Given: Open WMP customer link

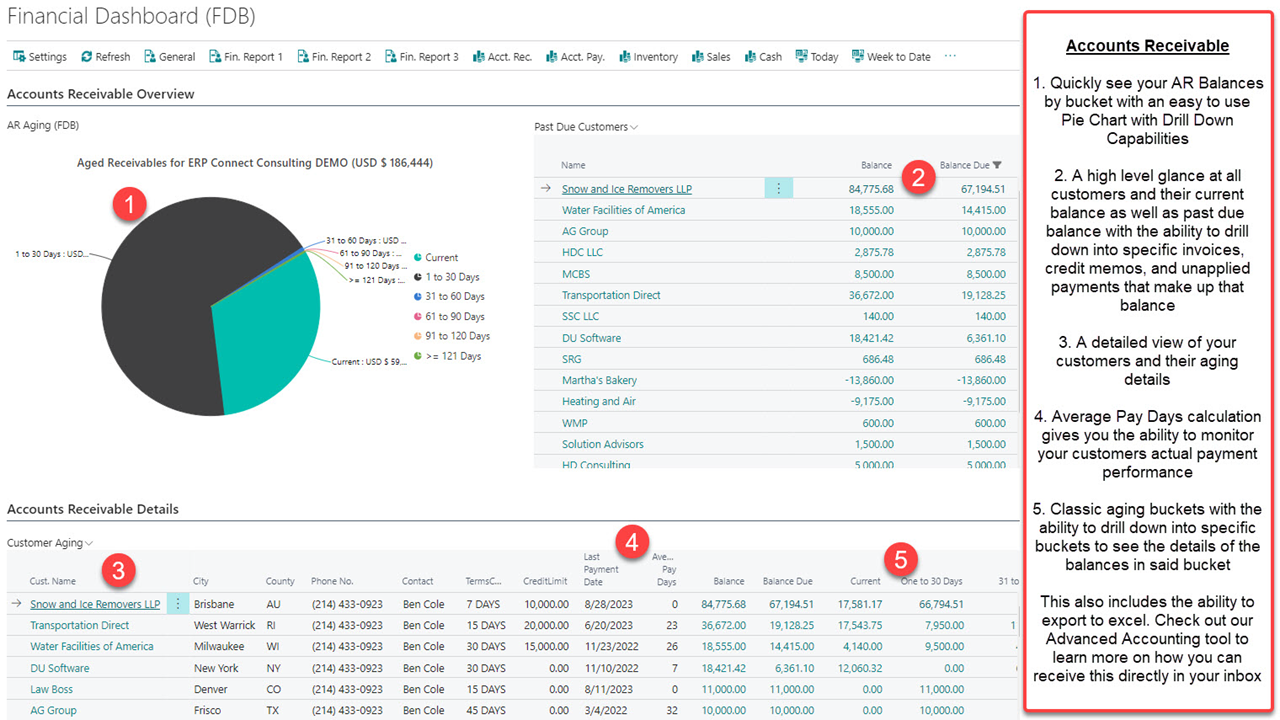Looking at the screenshot, I should [575, 423].
